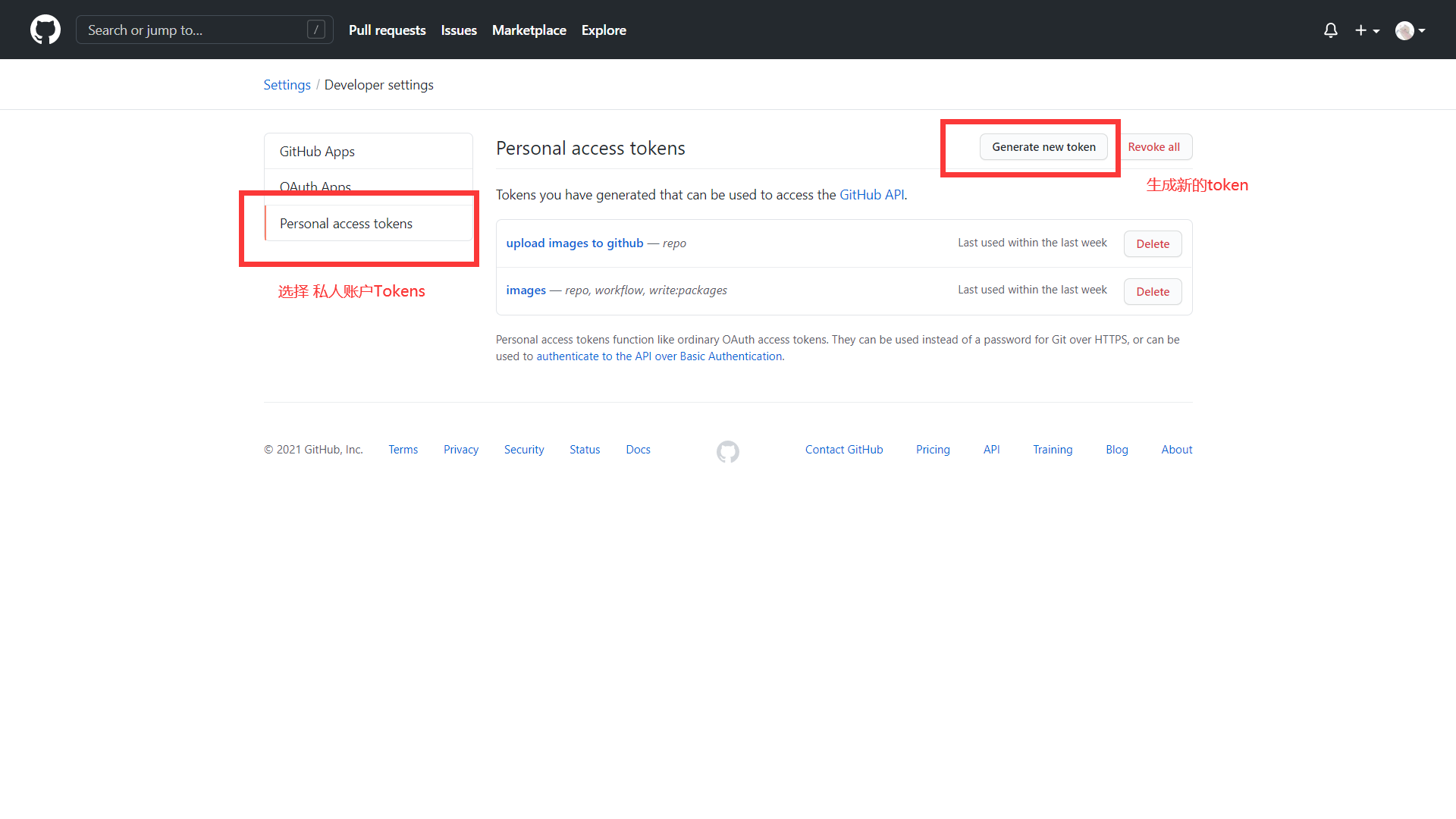Delete the images token
Image resolution: width=1456 pixels, height=819 pixels.
(1153, 292)
